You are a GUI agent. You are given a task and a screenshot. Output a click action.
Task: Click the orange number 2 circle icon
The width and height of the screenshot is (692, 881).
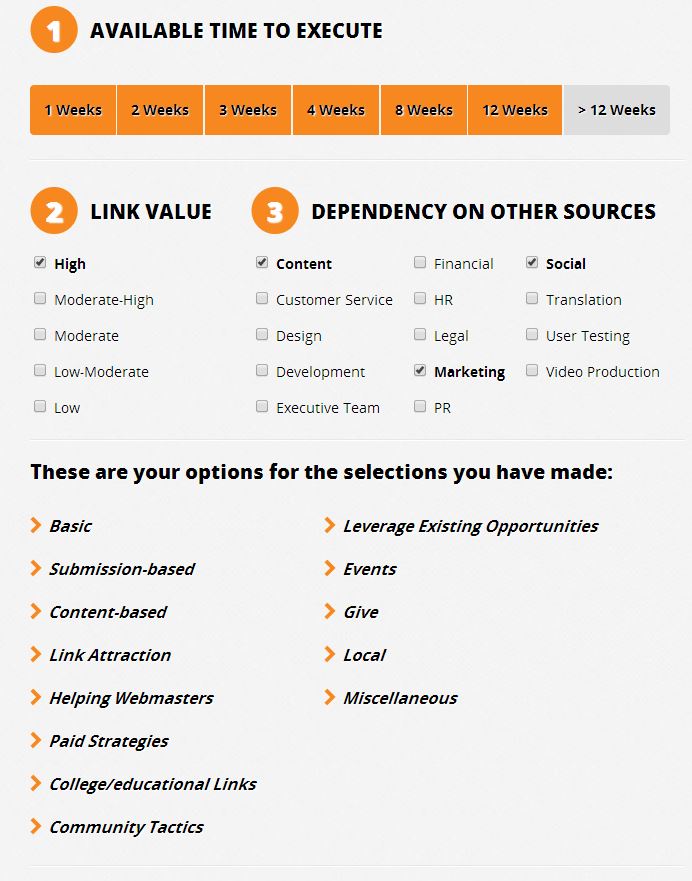pyautogui.click(x=54, y=211)
